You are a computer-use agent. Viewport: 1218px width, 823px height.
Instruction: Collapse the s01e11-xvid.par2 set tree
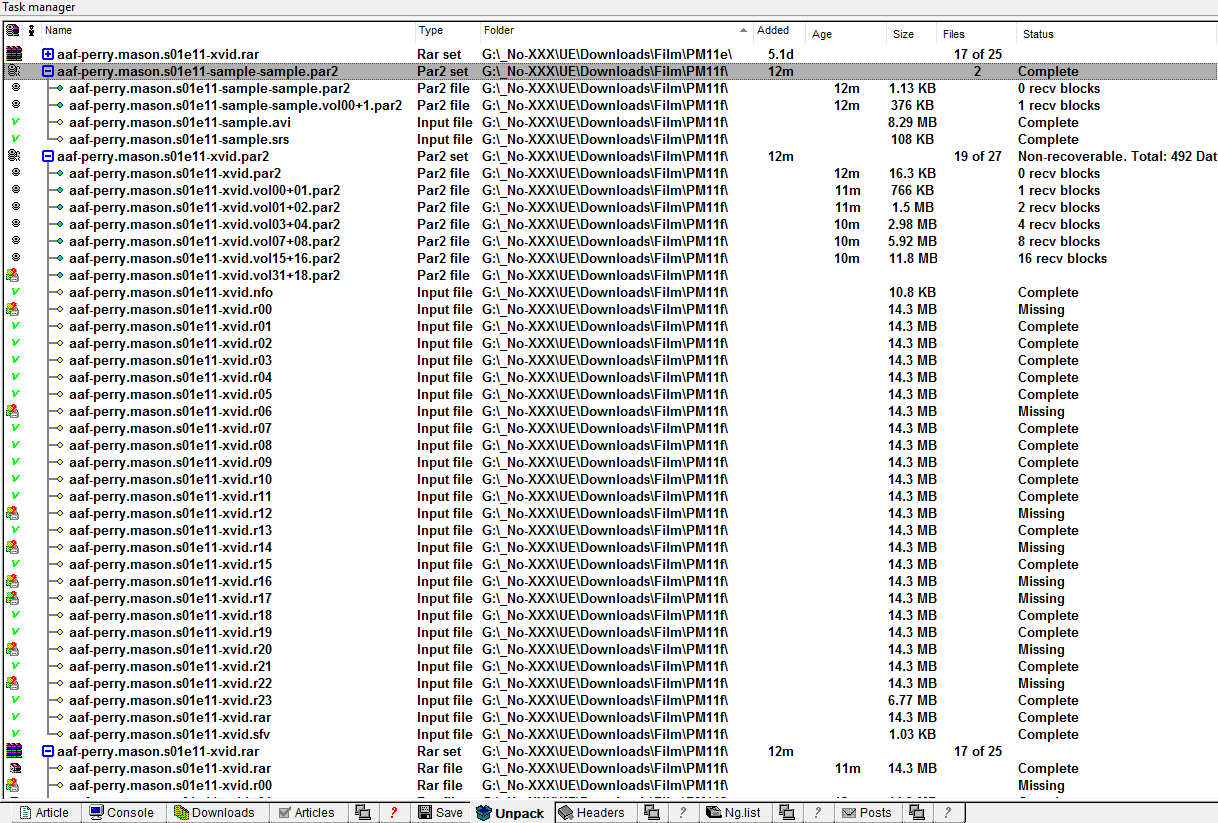pyautogui.click(x=47, y=156)
